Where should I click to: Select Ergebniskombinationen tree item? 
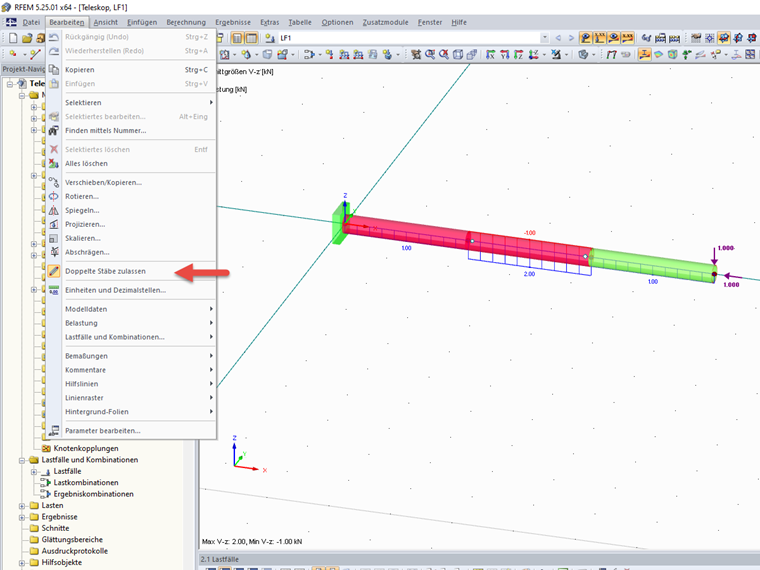click(x=94, y=494)
